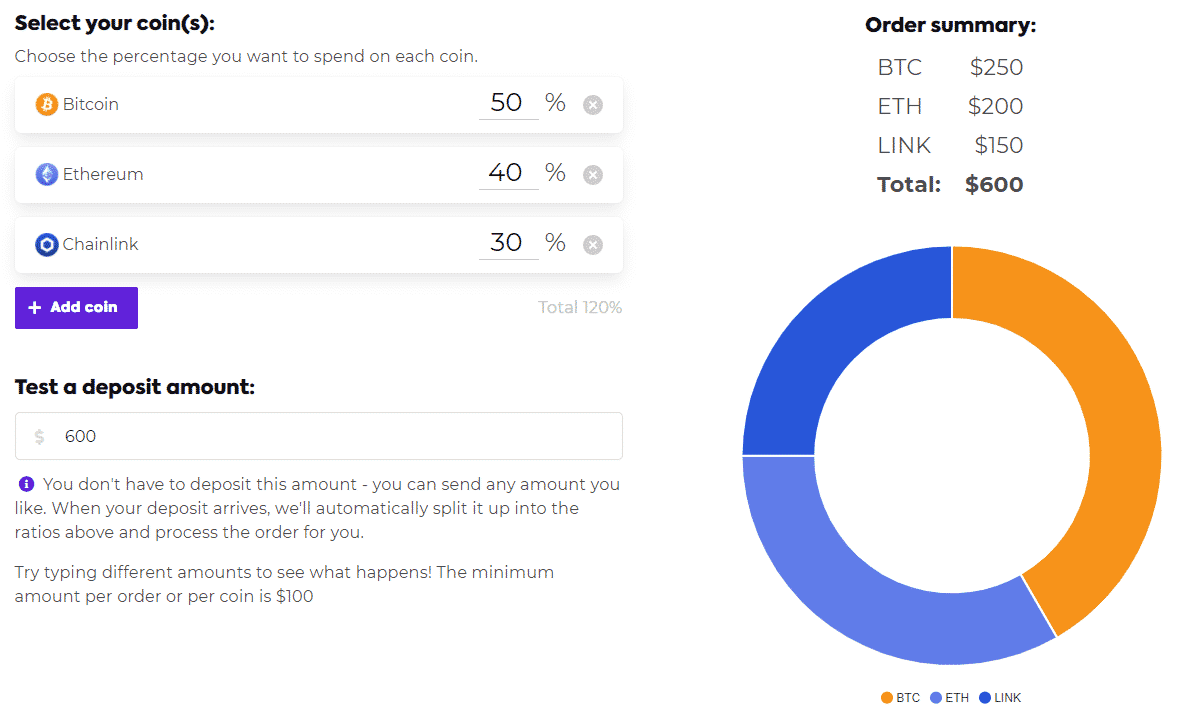Click the dollar sign in deposit field

pyautogui.click(x=40, y=436)
